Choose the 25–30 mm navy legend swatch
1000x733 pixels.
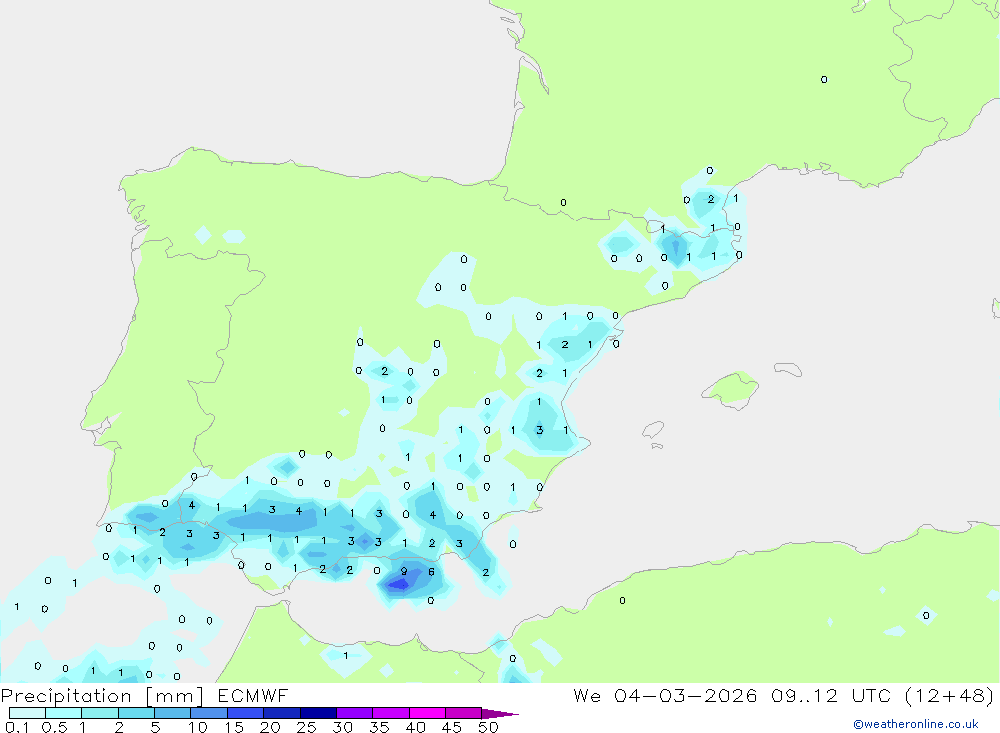click(x=318, y=713)
